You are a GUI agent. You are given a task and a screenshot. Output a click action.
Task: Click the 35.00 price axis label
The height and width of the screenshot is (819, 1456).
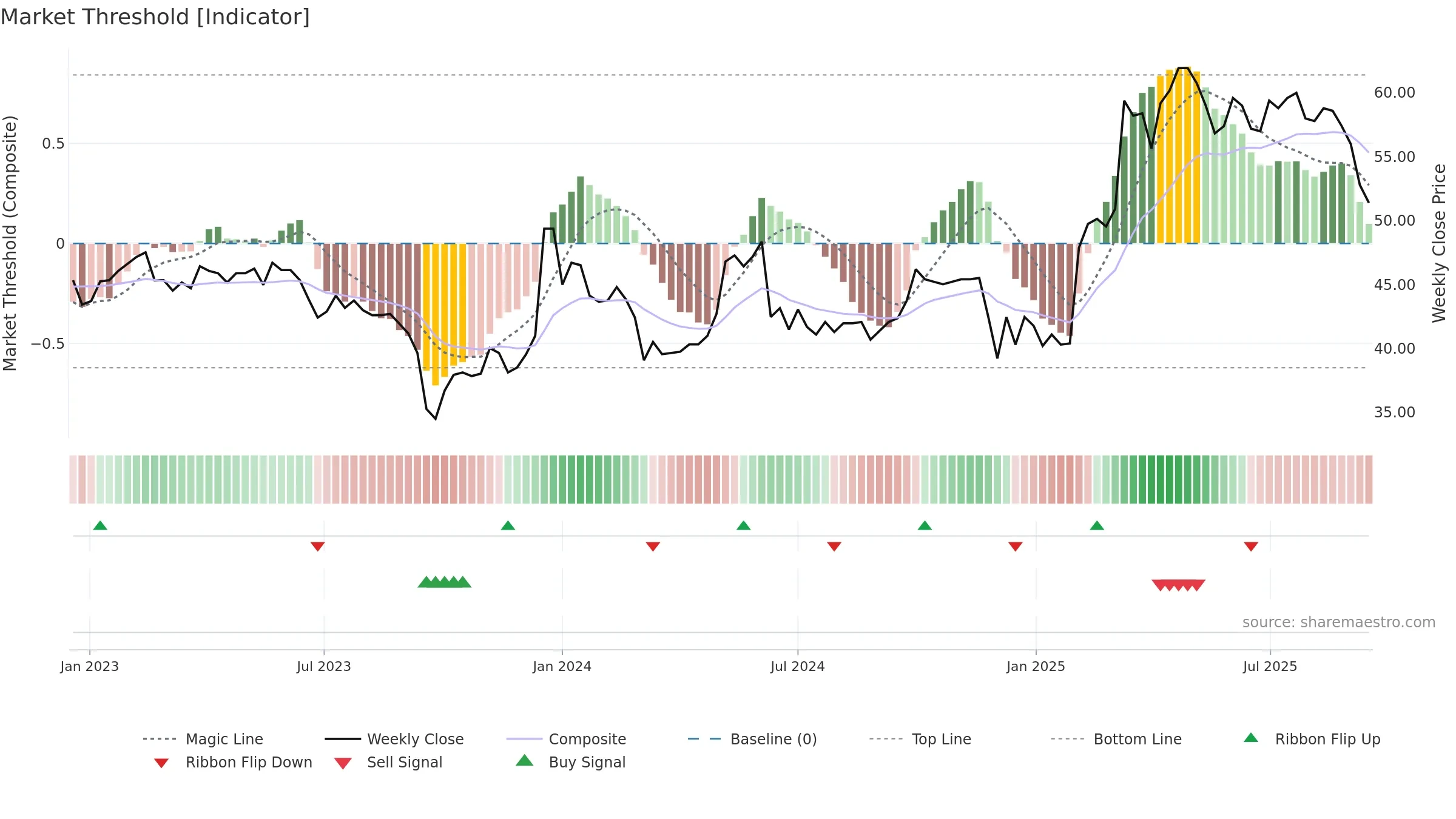pos(1395,413)
